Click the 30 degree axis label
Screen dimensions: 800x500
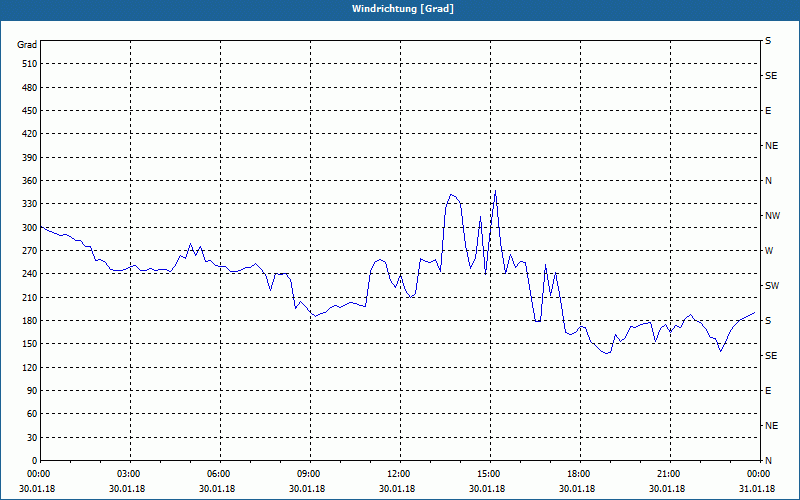click(32, 438)
